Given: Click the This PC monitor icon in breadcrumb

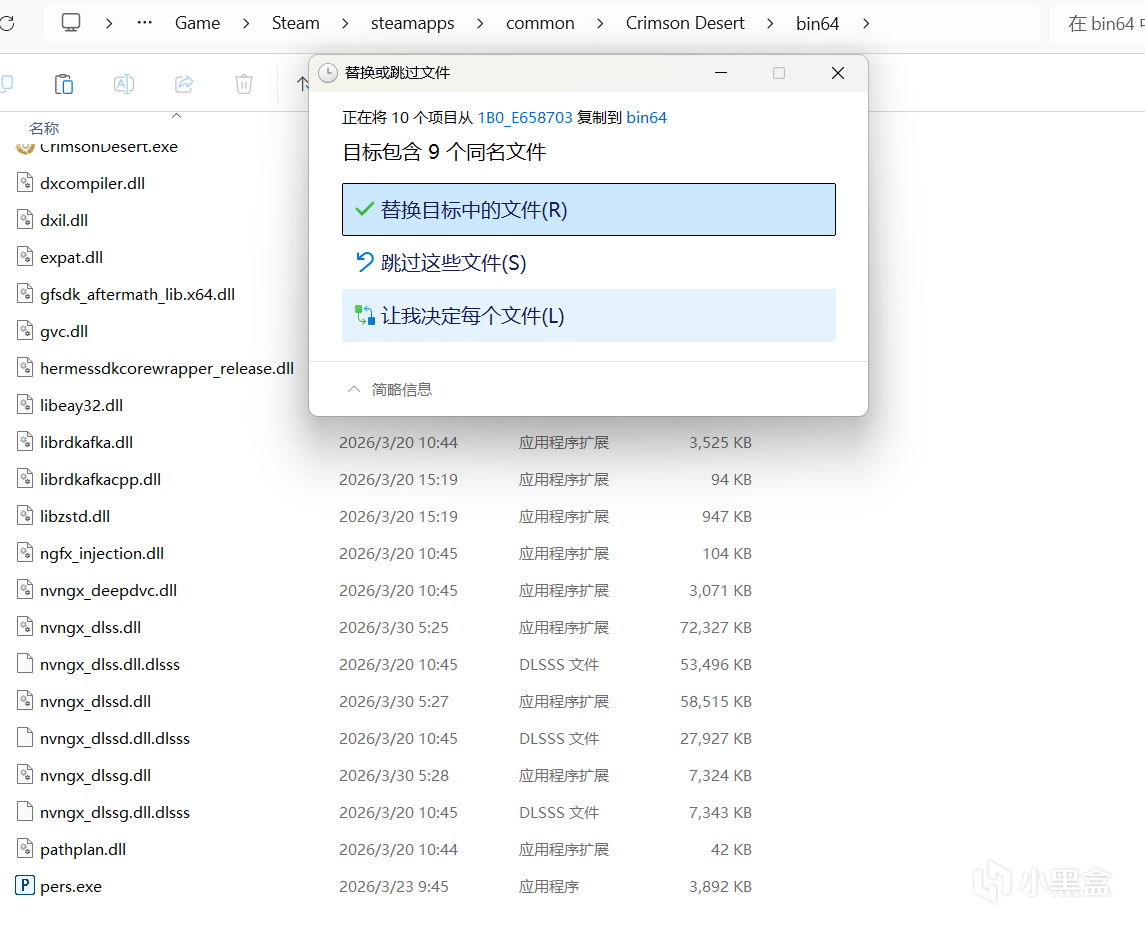Looking at the screenshot, I should (x=71, y=23).
